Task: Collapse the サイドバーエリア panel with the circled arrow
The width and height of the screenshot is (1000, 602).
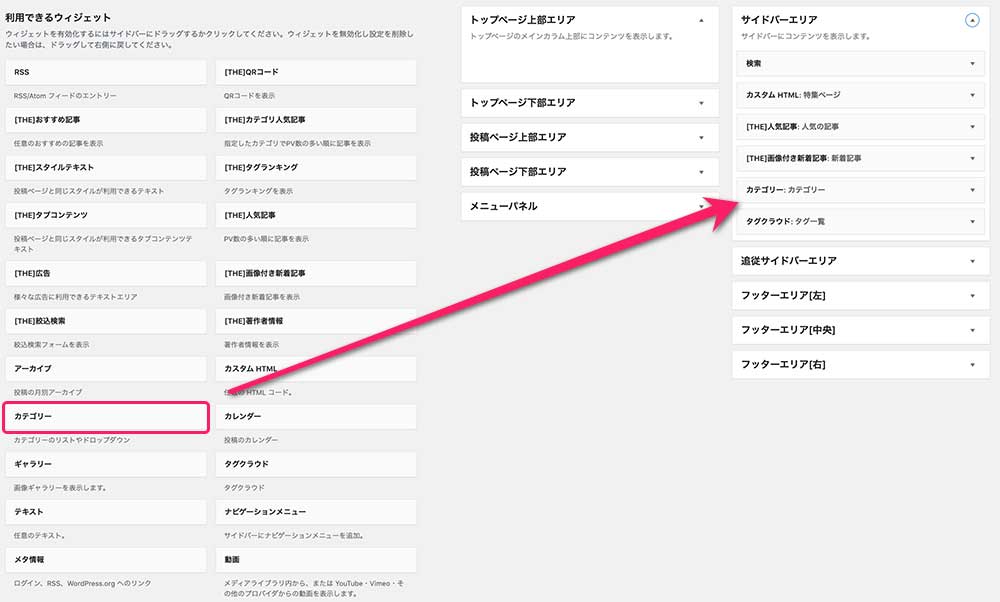Action: click(x=971, y=20)
